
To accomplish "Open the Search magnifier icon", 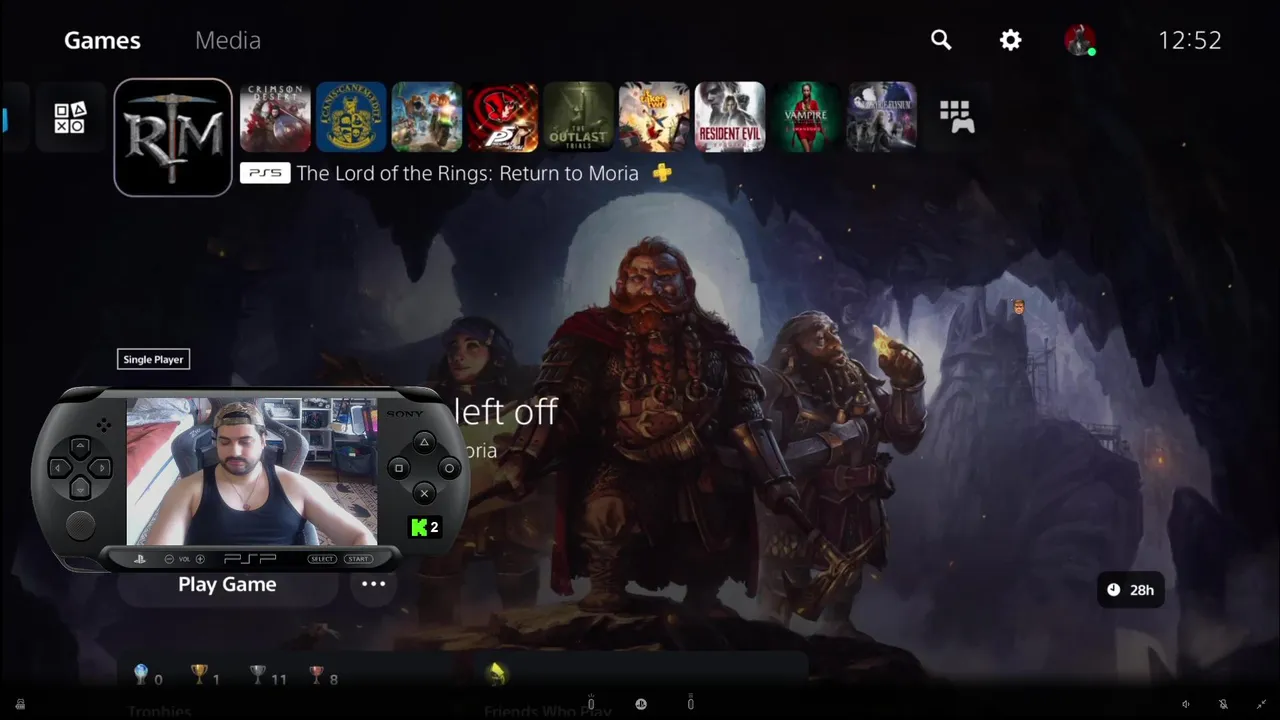I will click(x=941, y=40).
